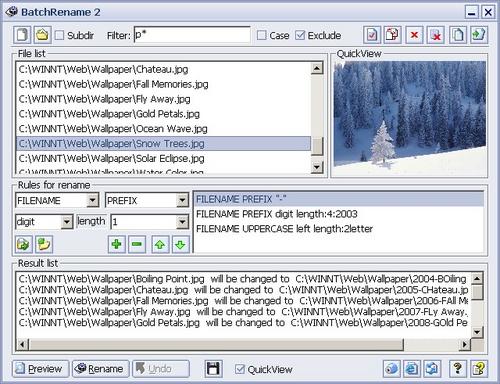Click file list scrollbar up arrow
Image resolution: width=500 pixels, height=384 pixels.
(x=317, y=68)
